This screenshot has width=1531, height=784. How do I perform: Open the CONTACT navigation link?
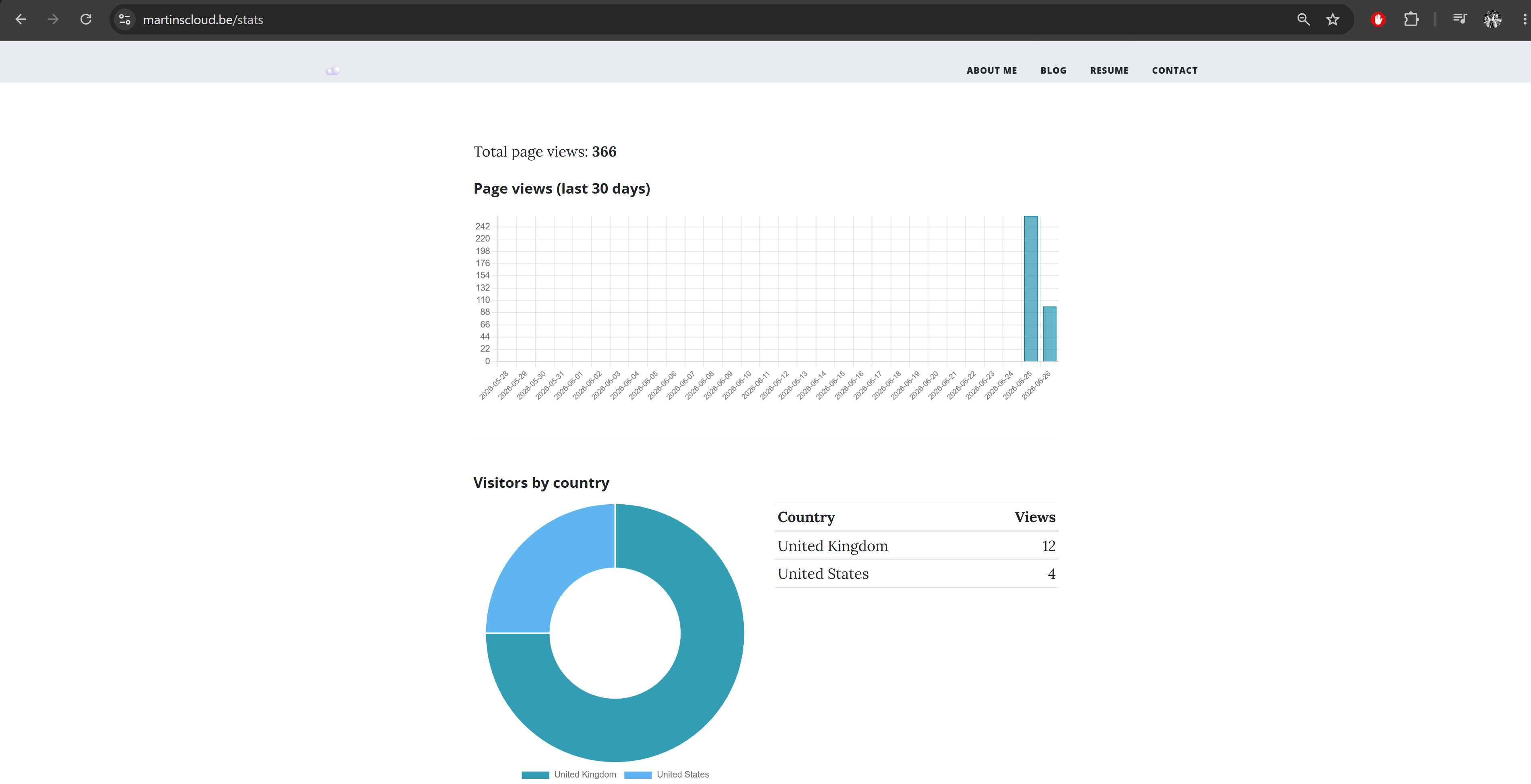coord(1174,70)
